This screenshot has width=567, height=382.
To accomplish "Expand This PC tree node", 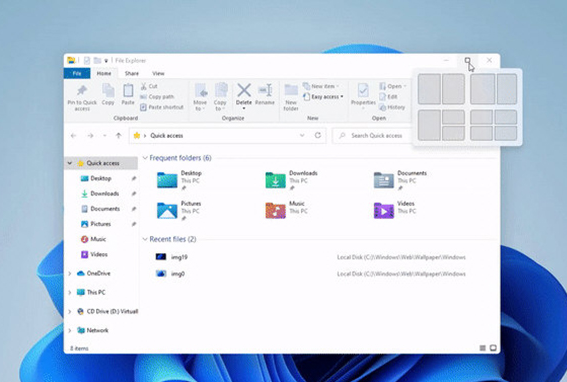I will [69, 292].
